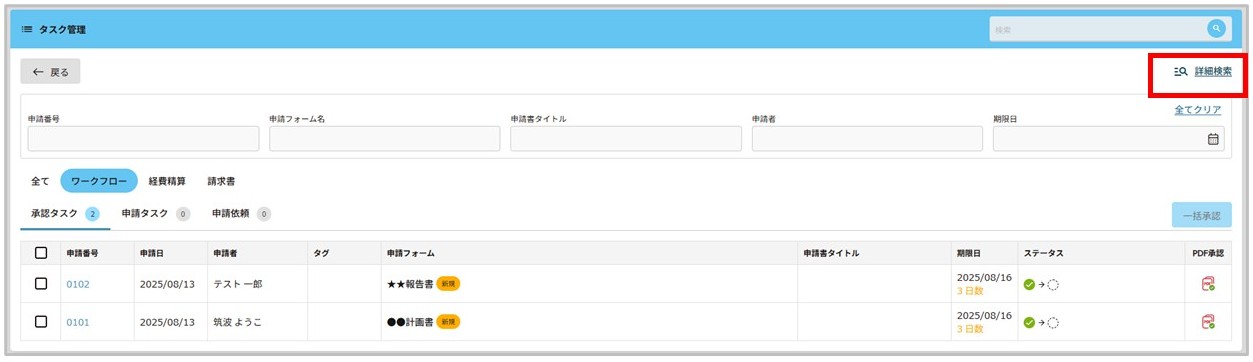Click the 新規 badge next to ●●計画書
This screenshot has width=1253, height=362.
[448, 322]
